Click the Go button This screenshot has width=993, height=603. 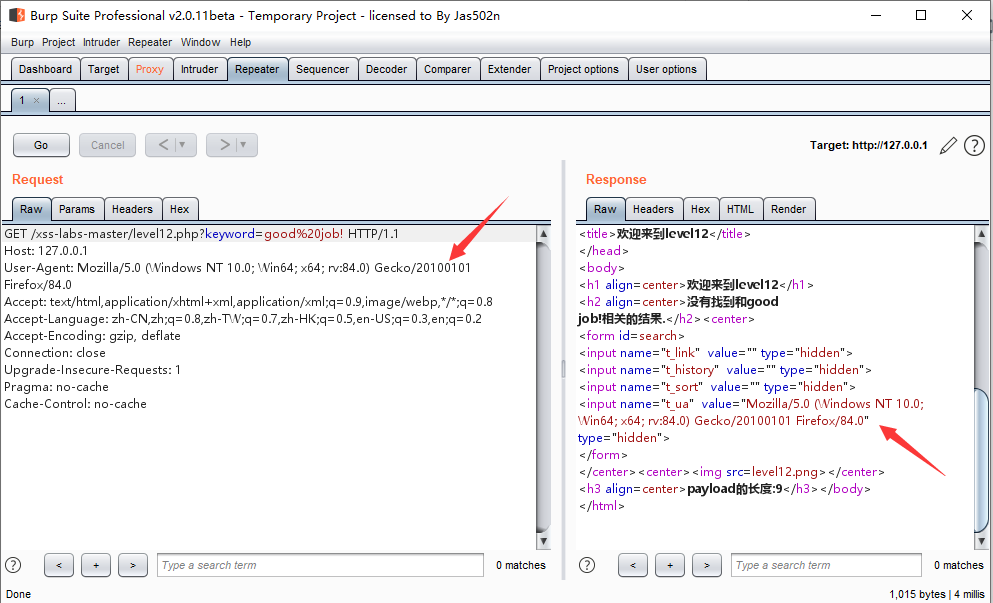pyautogui.click(x=41, y=145)
